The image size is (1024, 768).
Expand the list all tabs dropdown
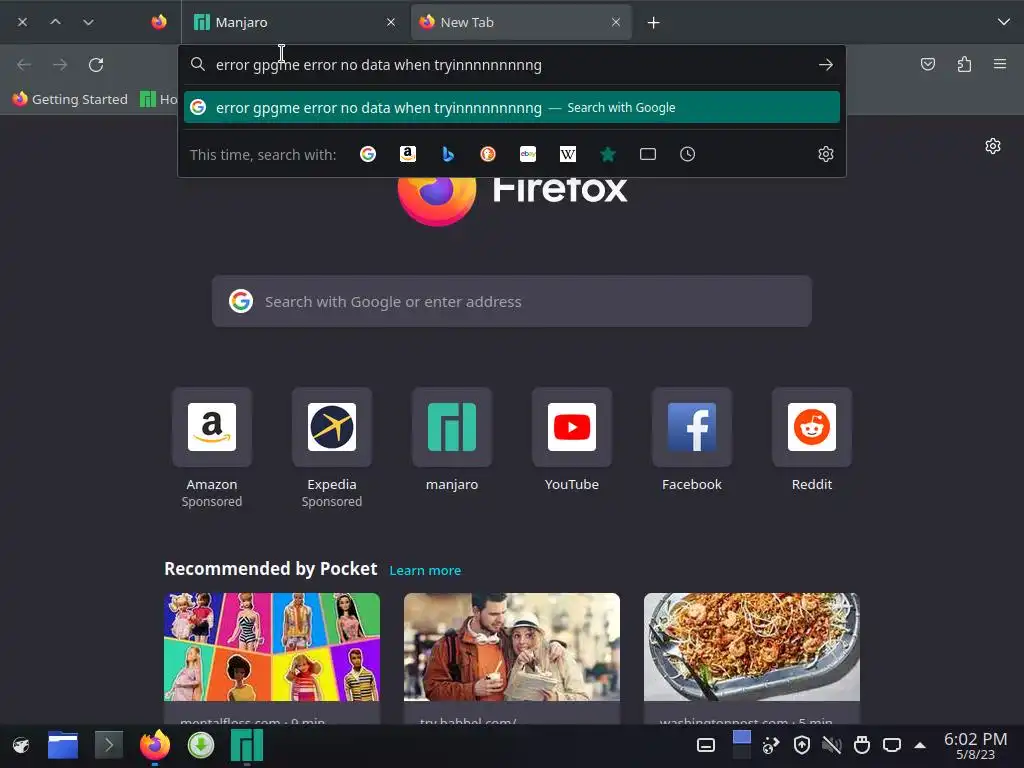[1004, 22]
